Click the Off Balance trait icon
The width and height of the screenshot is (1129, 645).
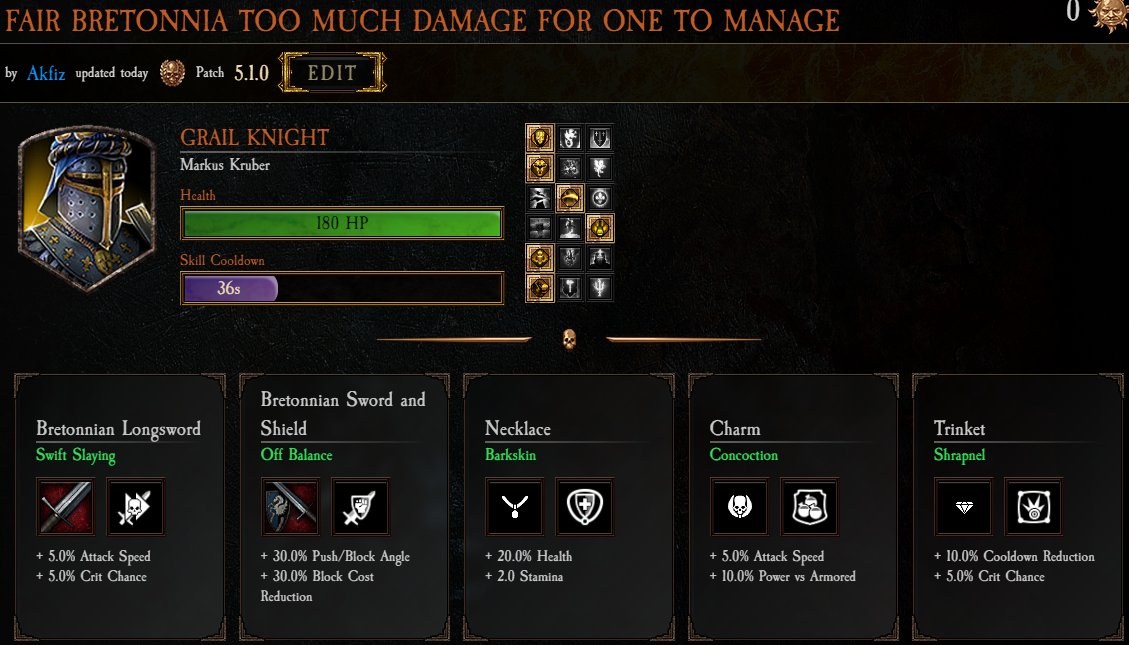click(360, 507)
